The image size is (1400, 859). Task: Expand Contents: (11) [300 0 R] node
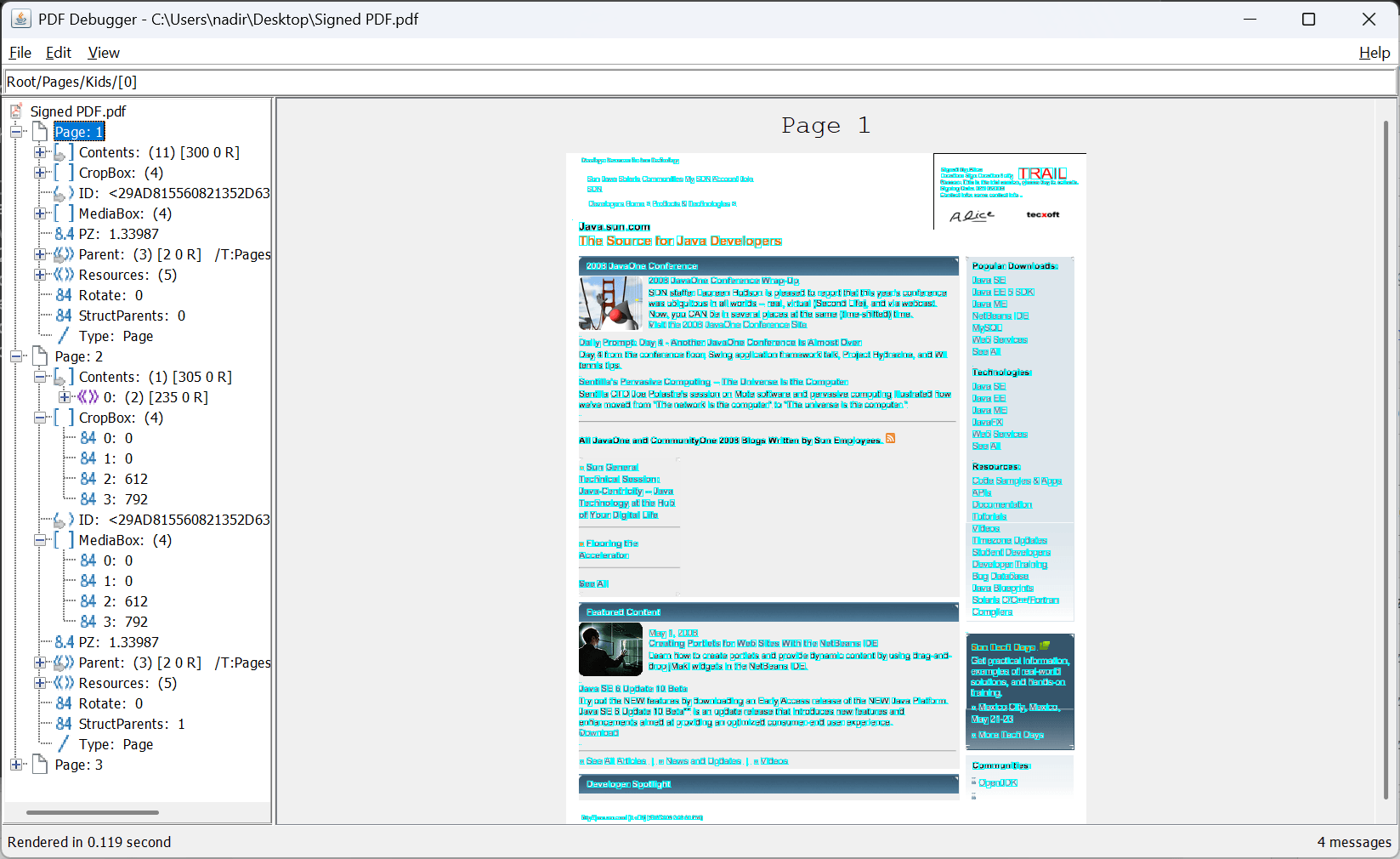(40, 152)
